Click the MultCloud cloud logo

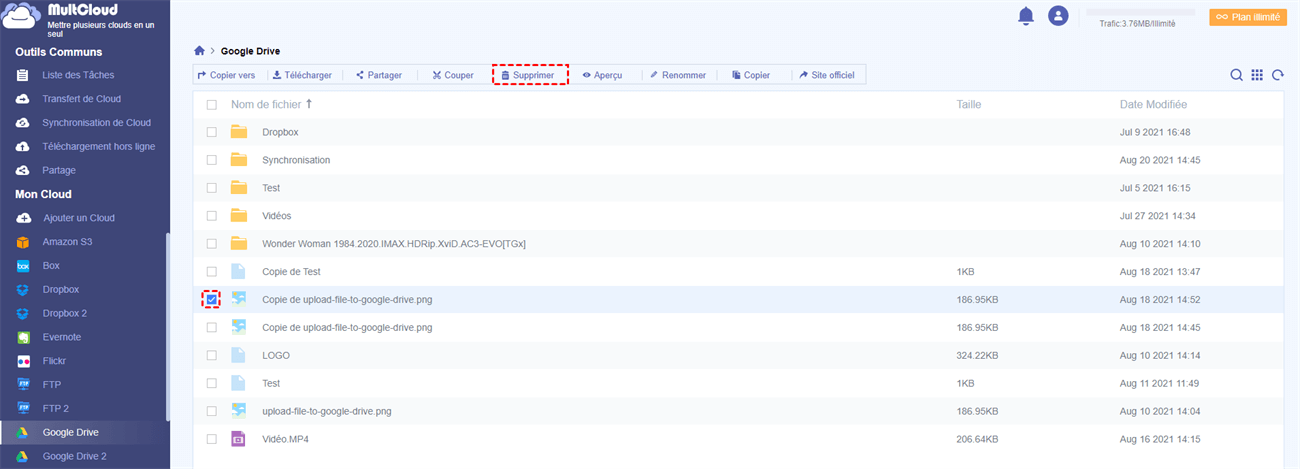coord(22,17)
